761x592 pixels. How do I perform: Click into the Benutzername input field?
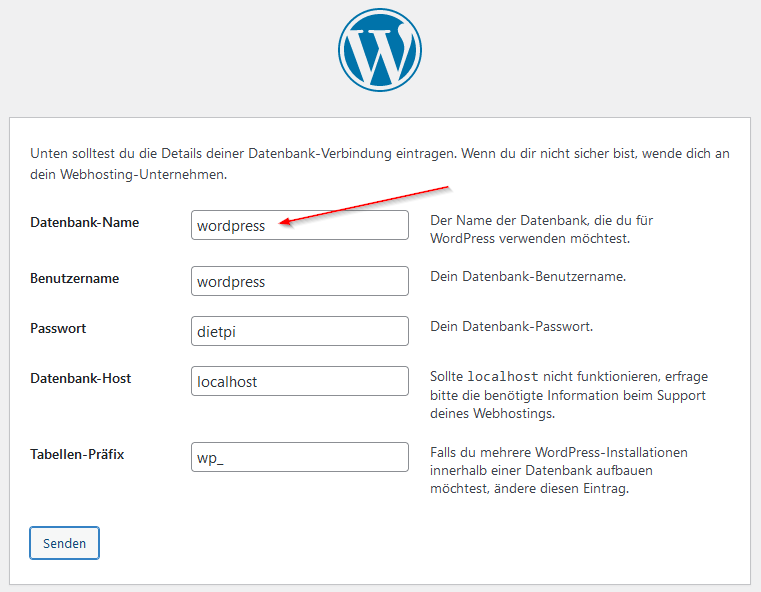click(x=300, y=281)
